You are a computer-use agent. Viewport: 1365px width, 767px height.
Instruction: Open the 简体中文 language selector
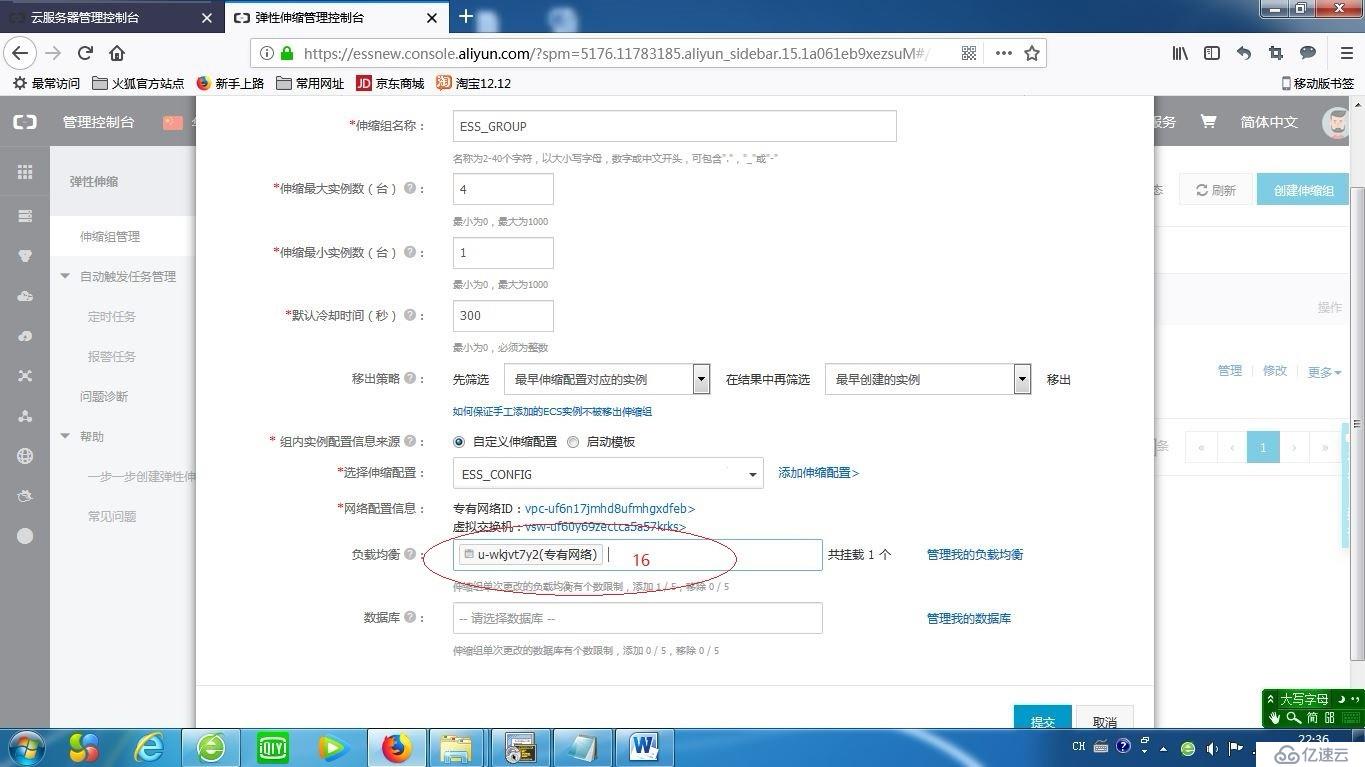tap(1269, 122)
